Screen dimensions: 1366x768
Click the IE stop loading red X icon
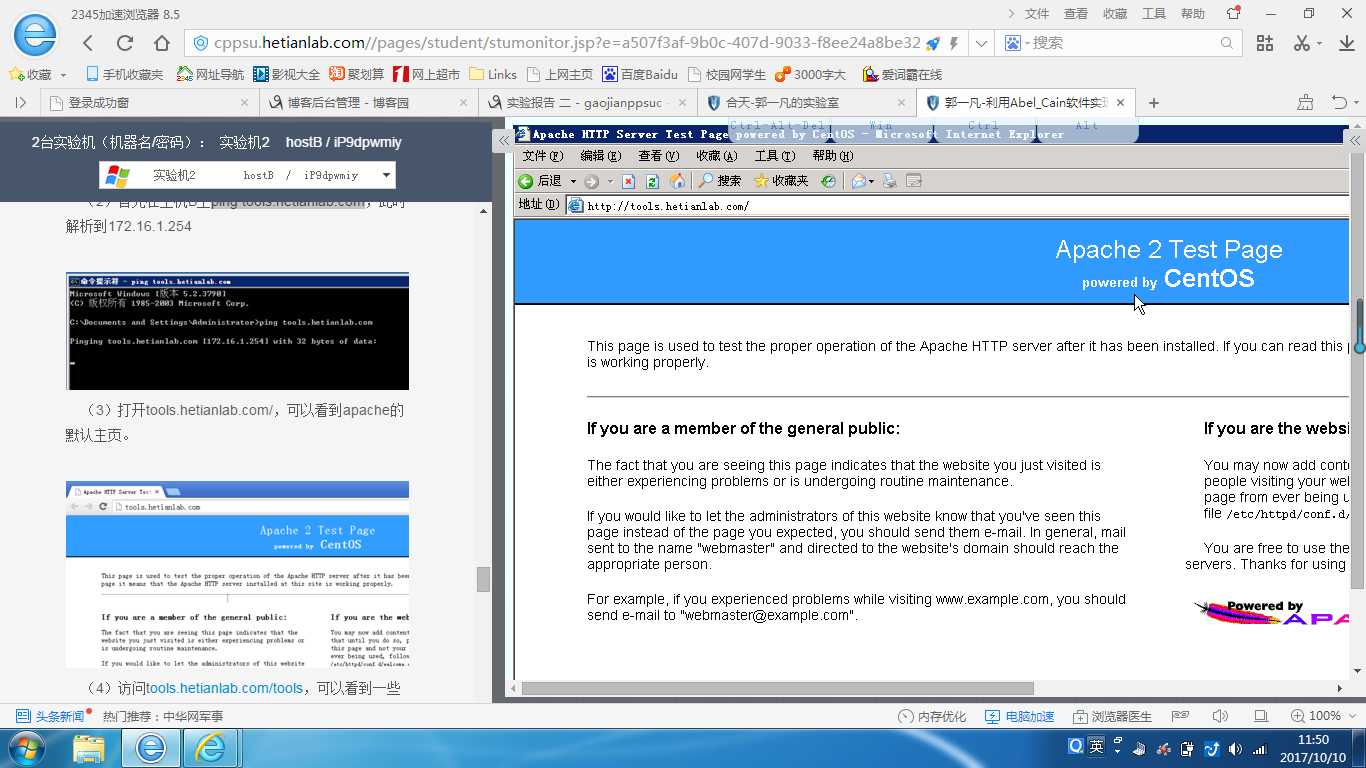click(x=628, y=181)
